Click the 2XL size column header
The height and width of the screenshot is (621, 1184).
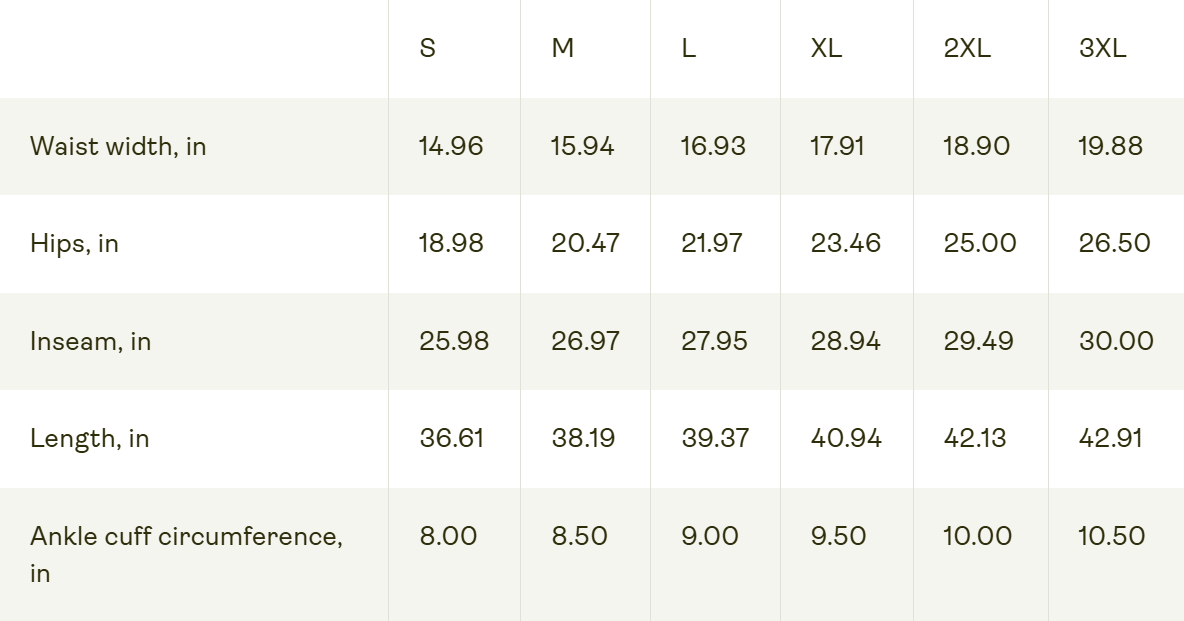[967, 48]
